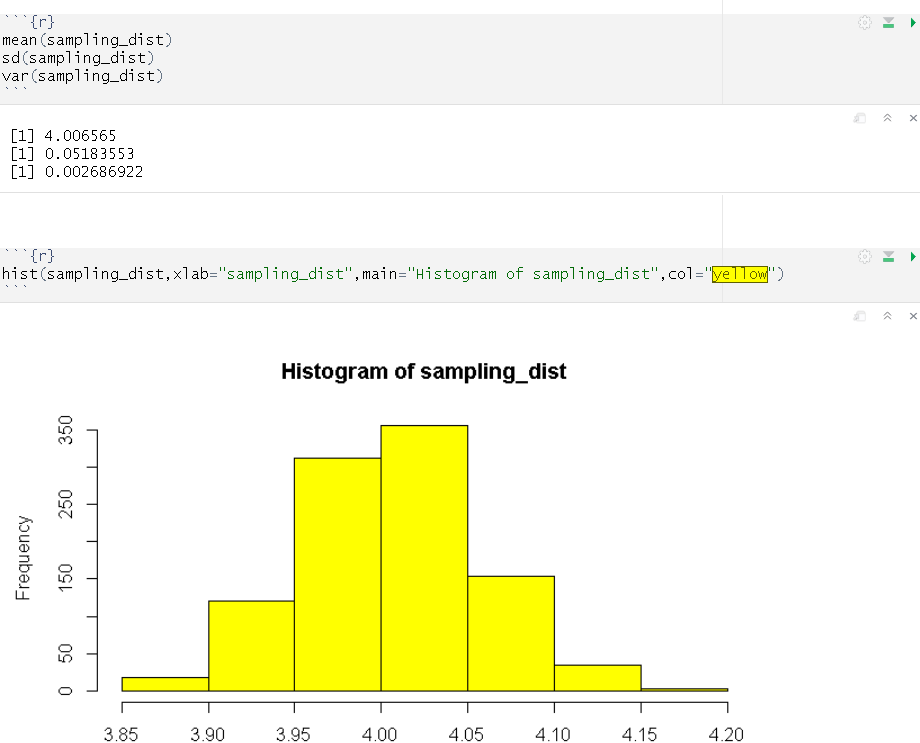Click the sd(sampling_dist) code line
The image size is (920, 743).
pyautogui.click(x=75, y=57)
